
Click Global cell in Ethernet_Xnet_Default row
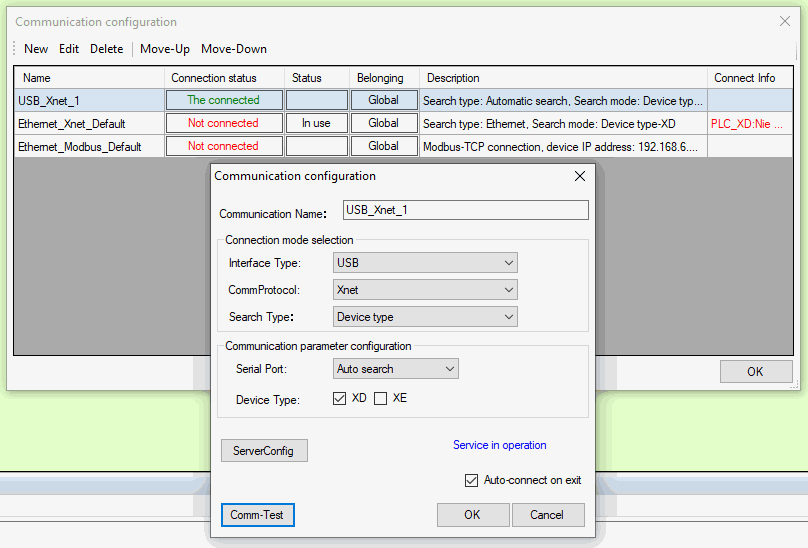(x=384, y=123)
